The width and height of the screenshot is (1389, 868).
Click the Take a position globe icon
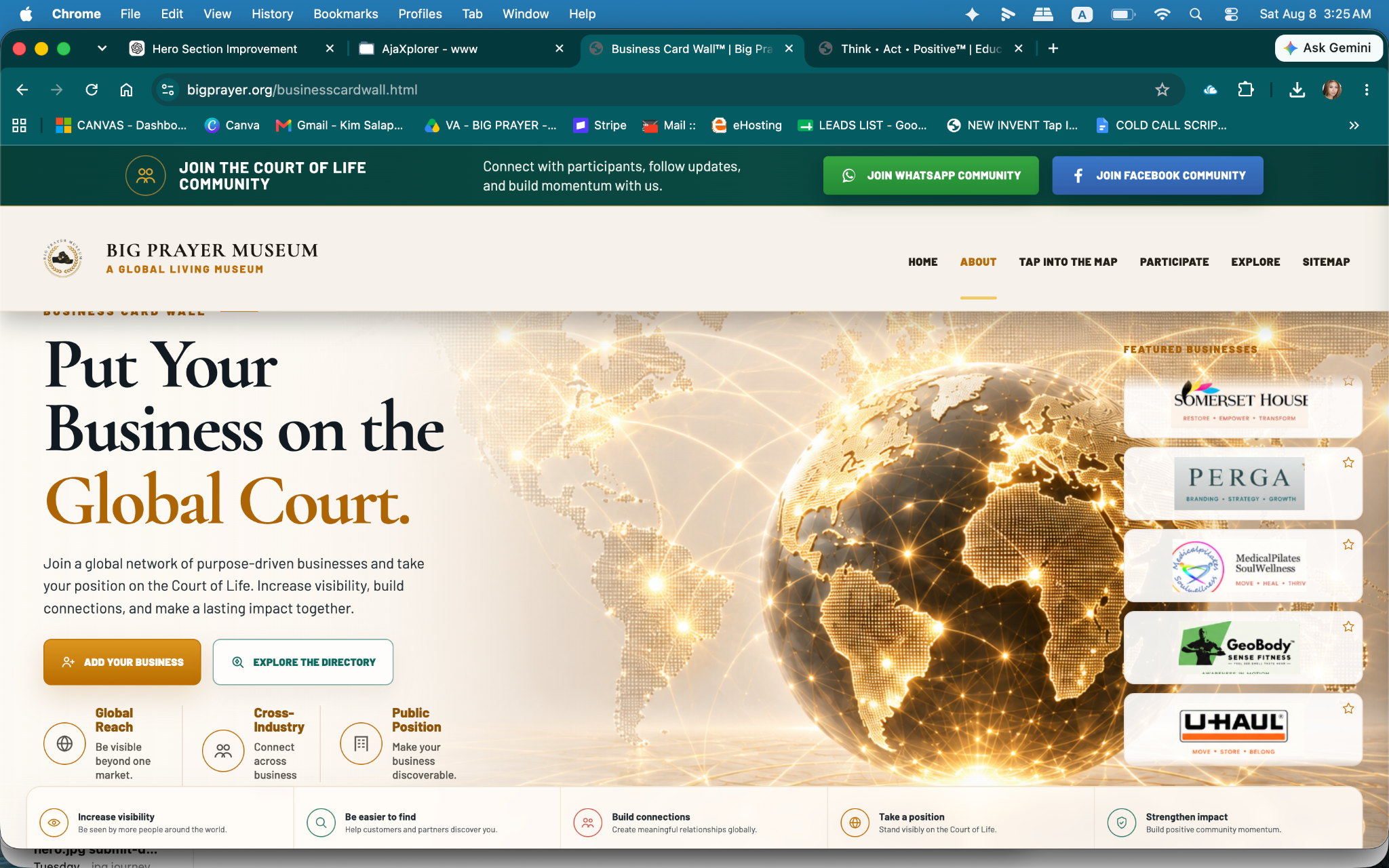click(855, 823)
